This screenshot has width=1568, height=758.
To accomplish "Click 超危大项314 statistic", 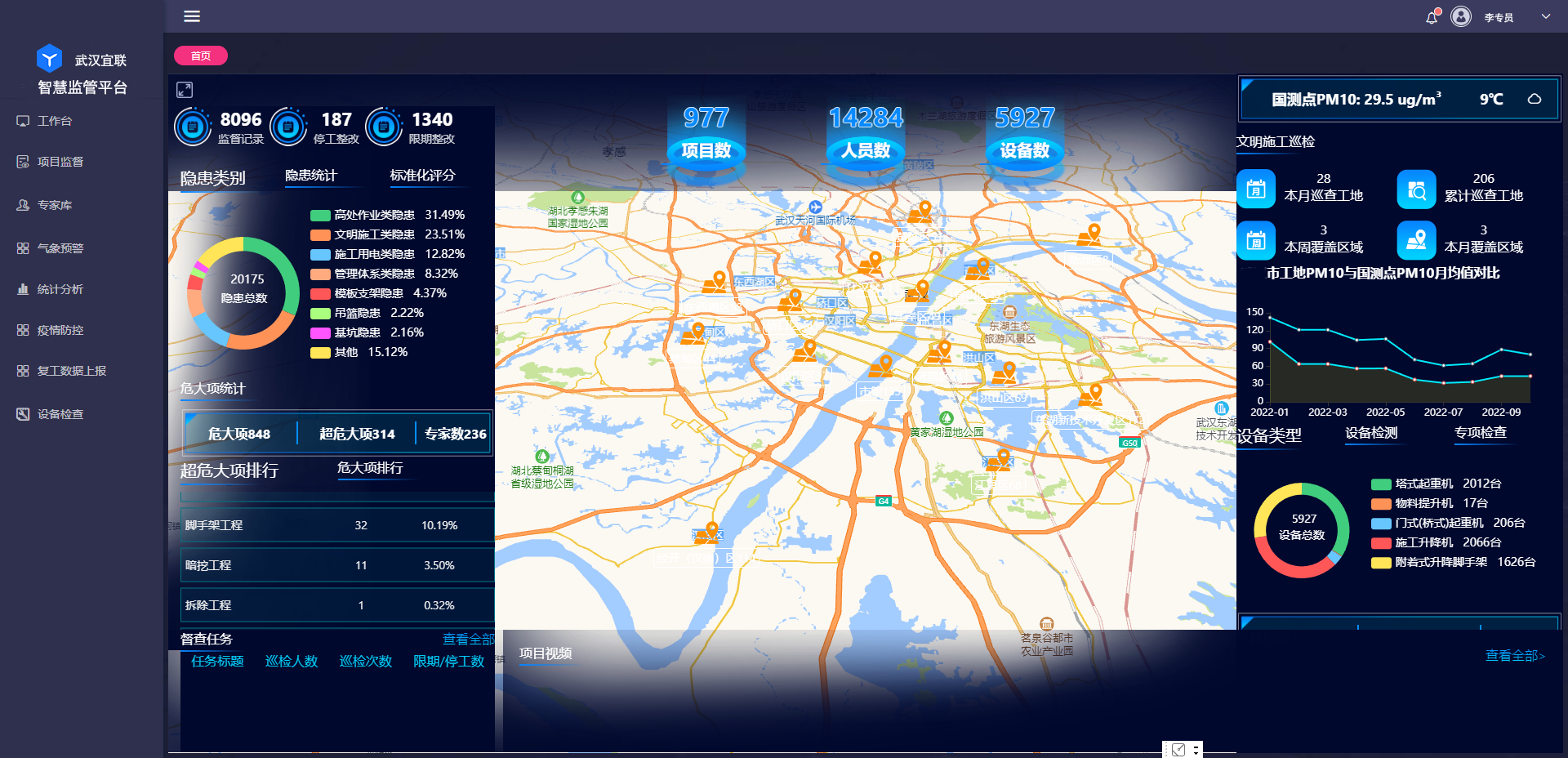I will [357, 434].
